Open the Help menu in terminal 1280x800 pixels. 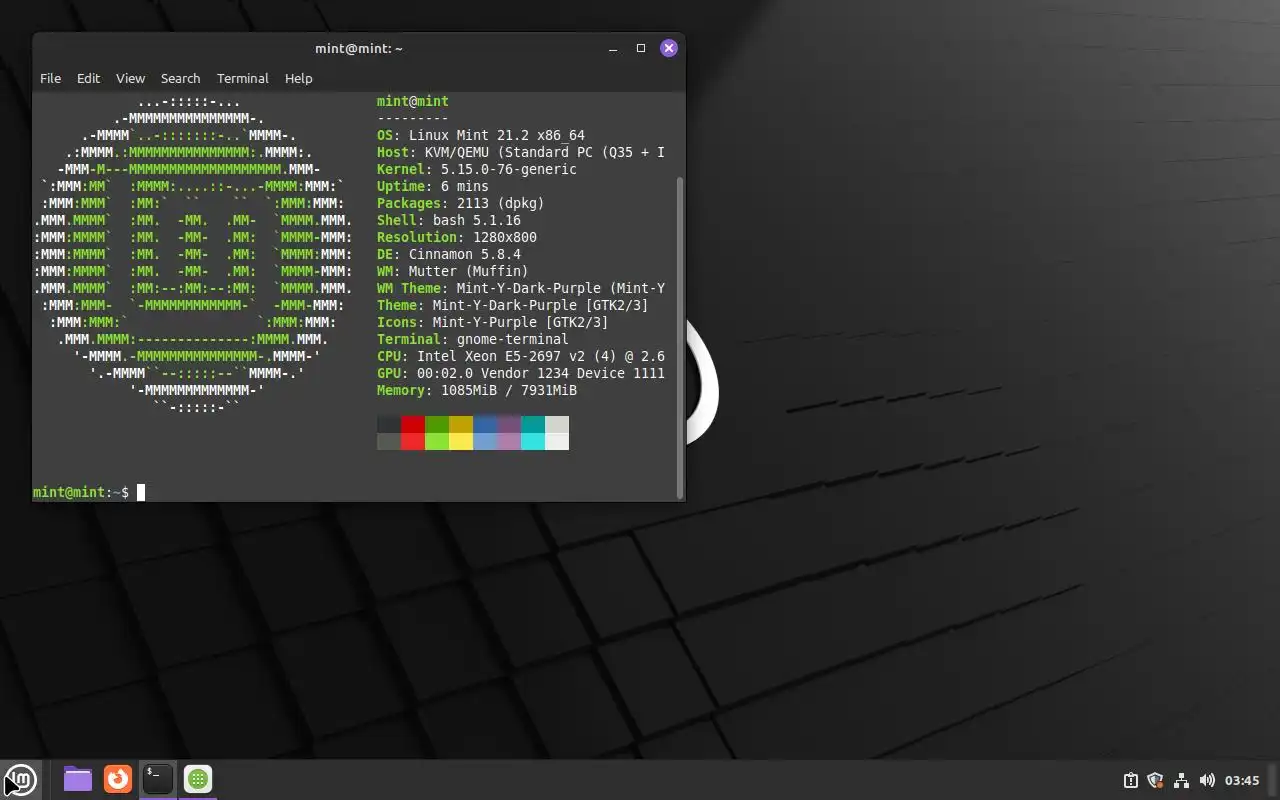click(298, 78)
